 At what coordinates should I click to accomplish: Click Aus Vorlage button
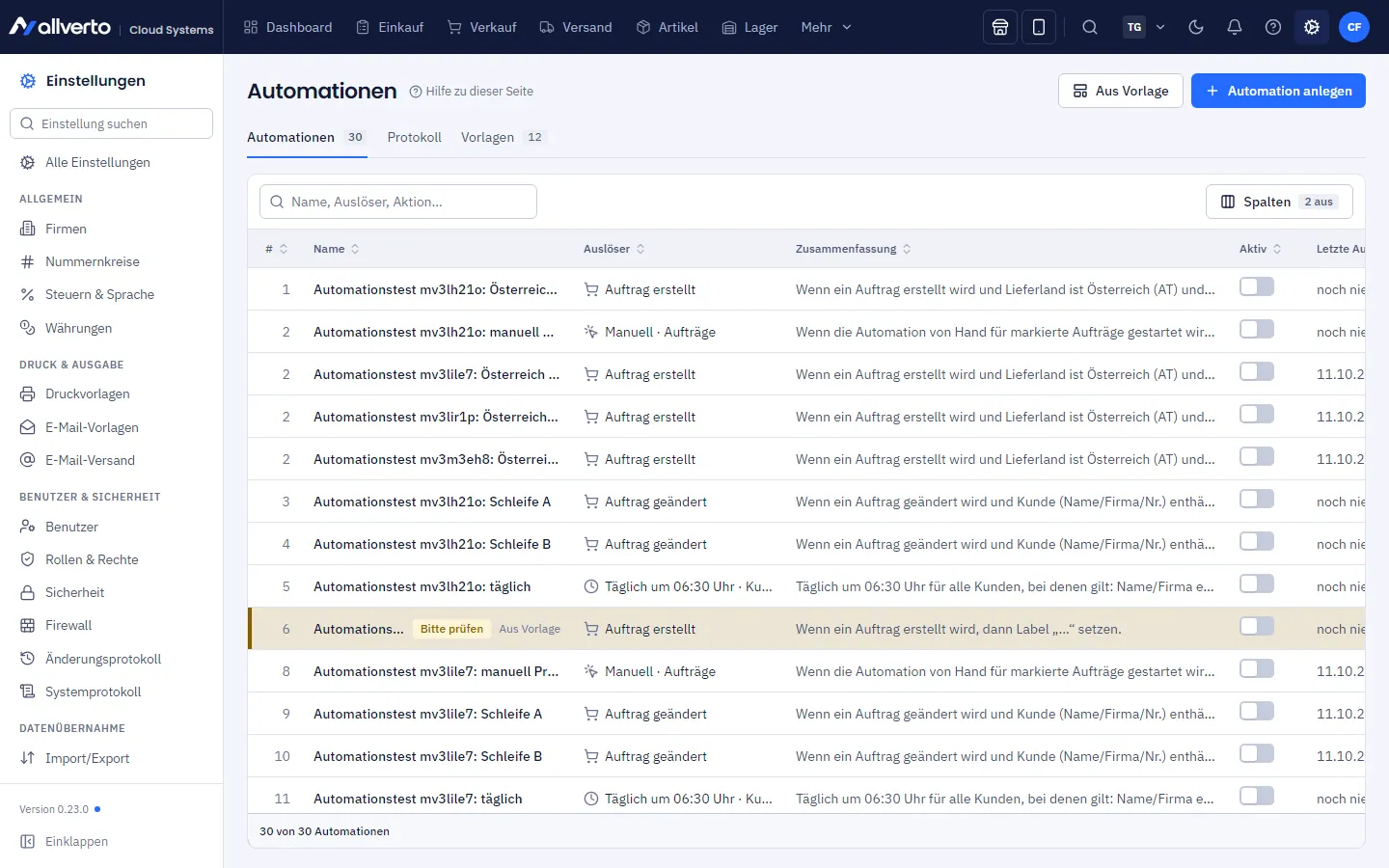[1121, 91]
